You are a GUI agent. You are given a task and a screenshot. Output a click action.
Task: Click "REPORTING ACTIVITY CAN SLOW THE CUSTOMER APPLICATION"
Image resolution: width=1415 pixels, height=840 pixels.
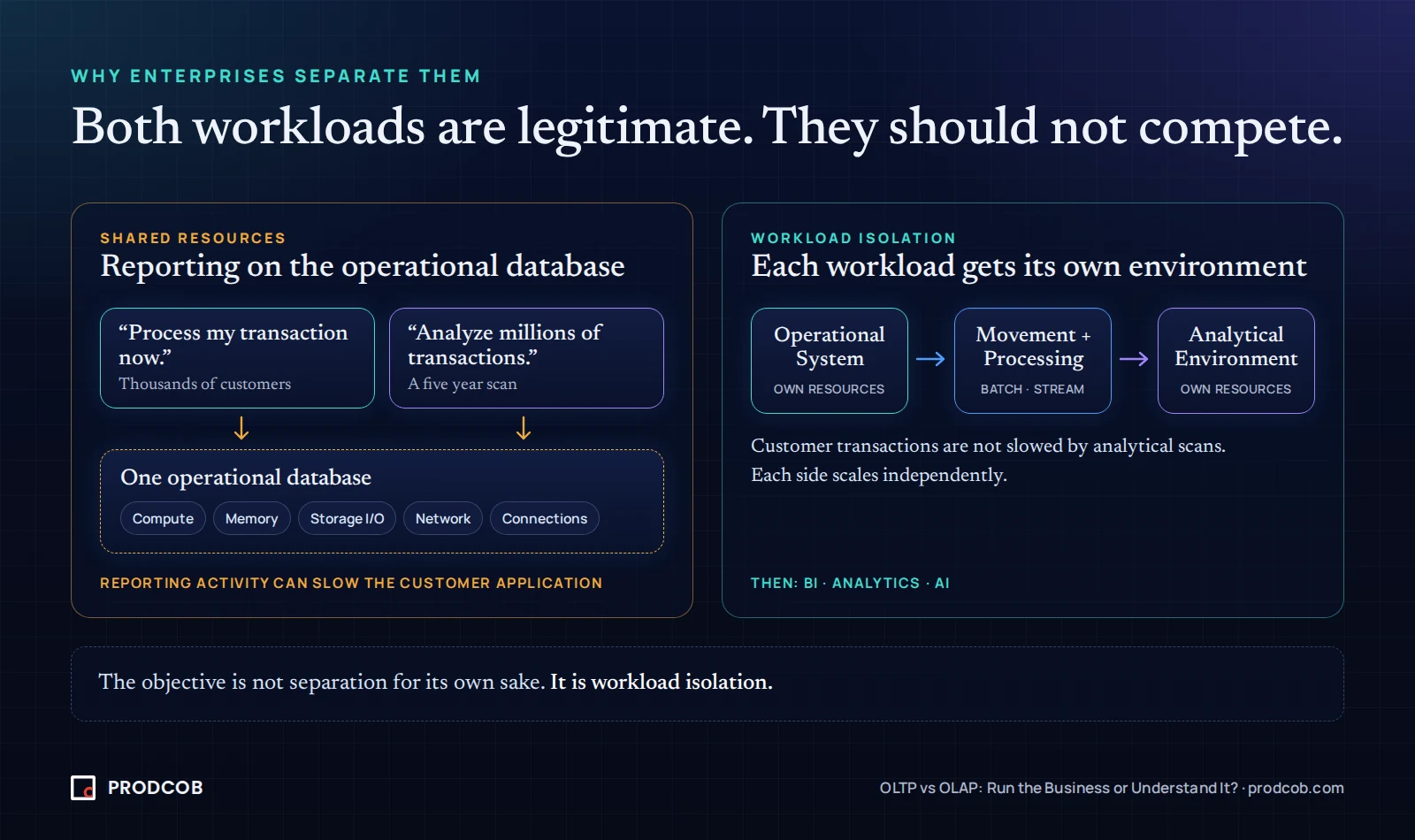click(x=351, y=583)
